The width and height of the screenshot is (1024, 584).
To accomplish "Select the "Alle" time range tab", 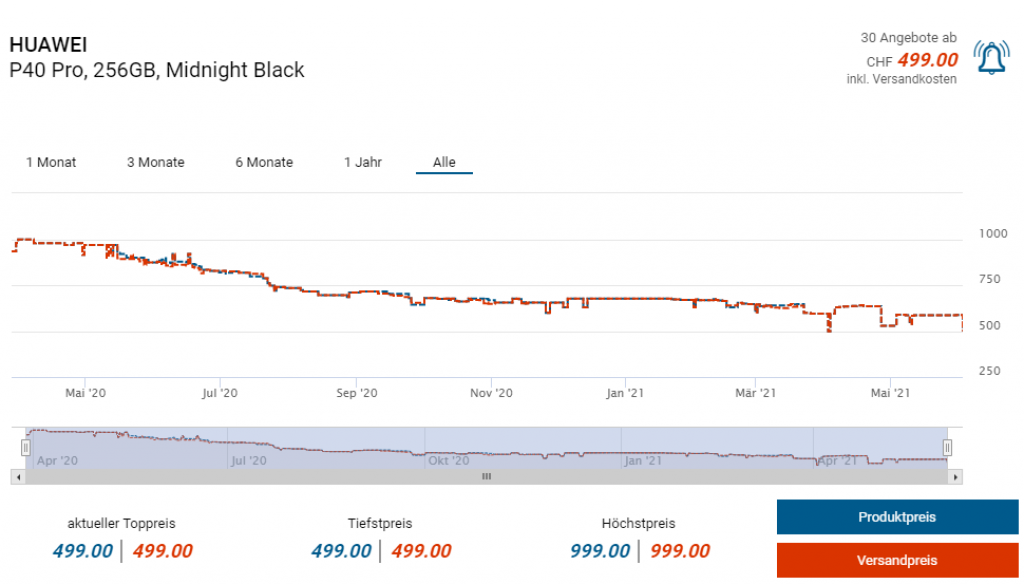I will tap(444, 162).
